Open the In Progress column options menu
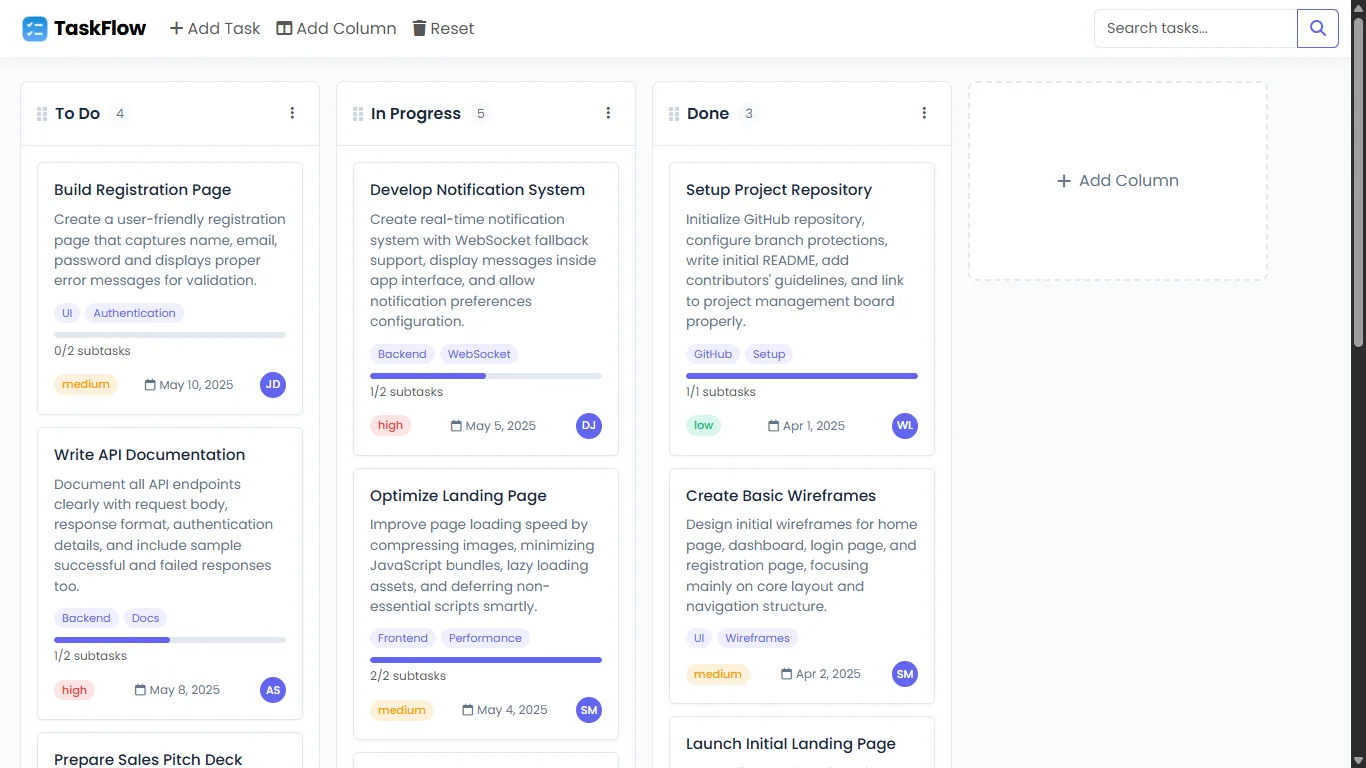This screenshot has height=768, width=1366. pyautogui.click(x=608, y=113)
